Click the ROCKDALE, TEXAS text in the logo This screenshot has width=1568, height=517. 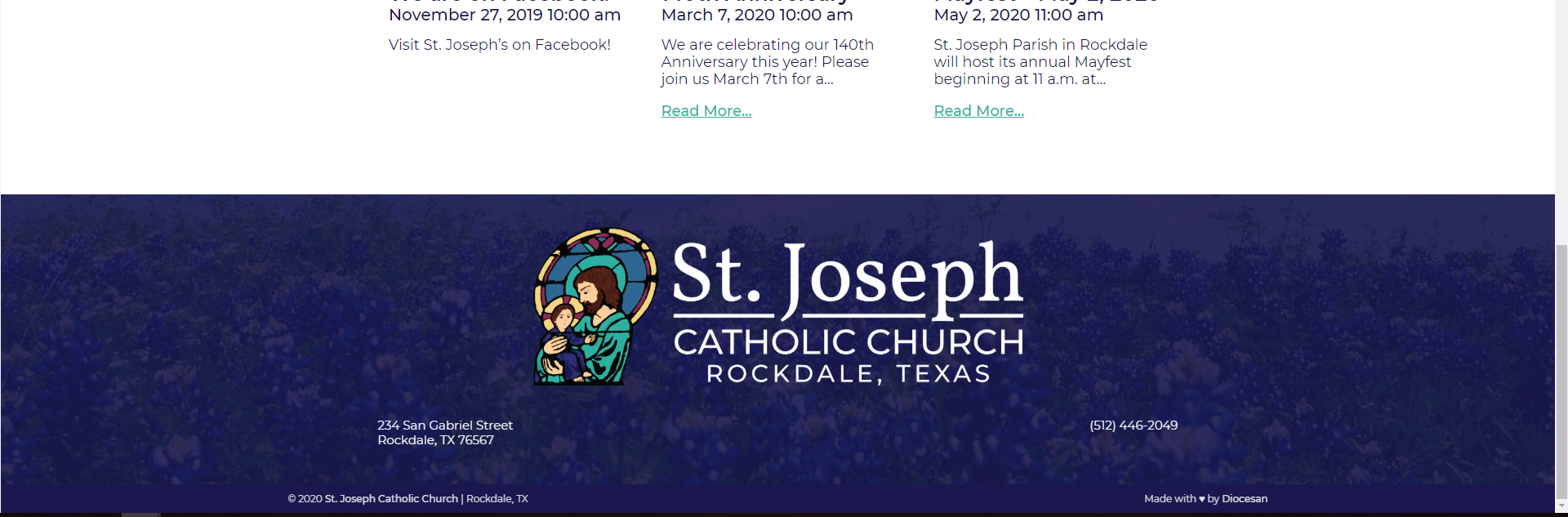[x=848, y=374]
